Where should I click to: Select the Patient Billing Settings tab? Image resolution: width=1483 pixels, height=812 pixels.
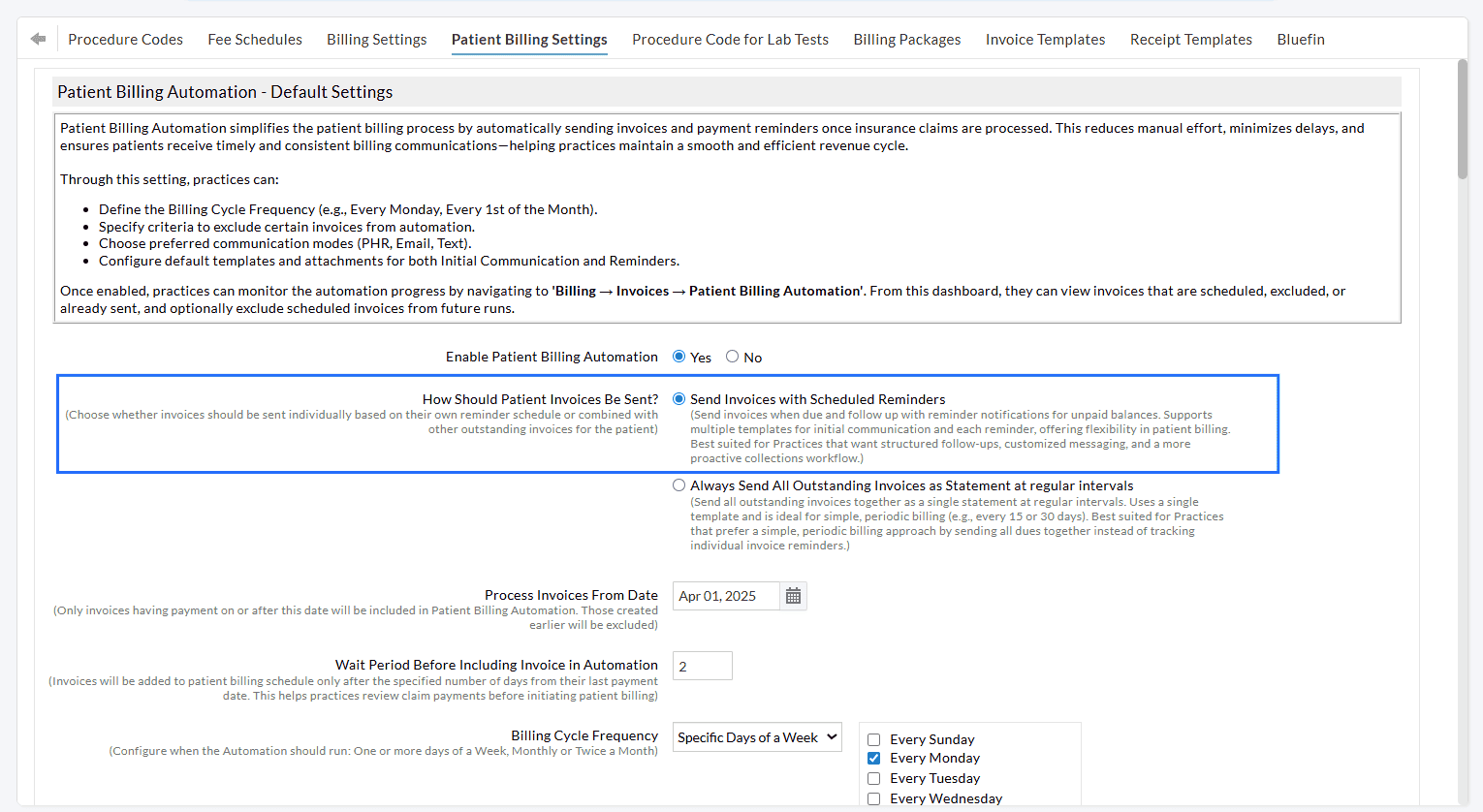point(529,40)
